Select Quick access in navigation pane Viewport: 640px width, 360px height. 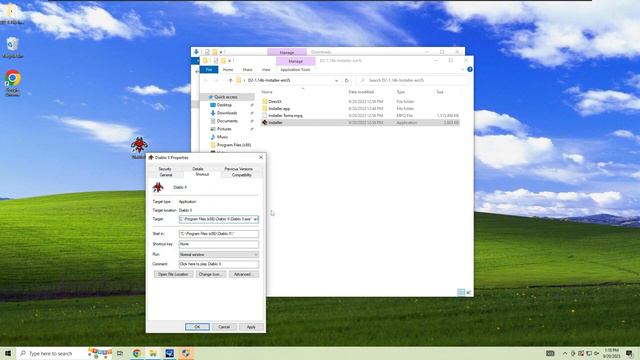[x=226, y=97]
